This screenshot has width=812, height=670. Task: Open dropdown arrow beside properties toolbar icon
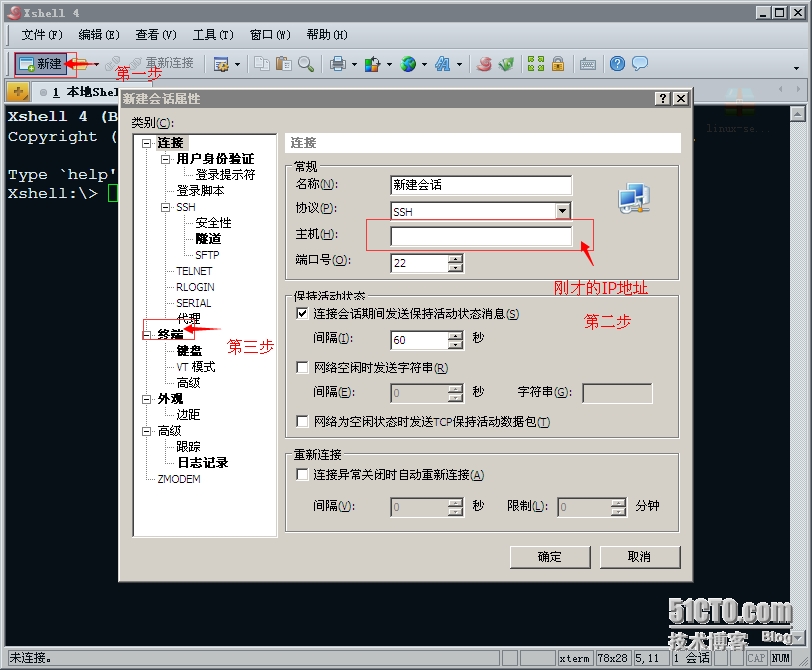coord(238,65)
